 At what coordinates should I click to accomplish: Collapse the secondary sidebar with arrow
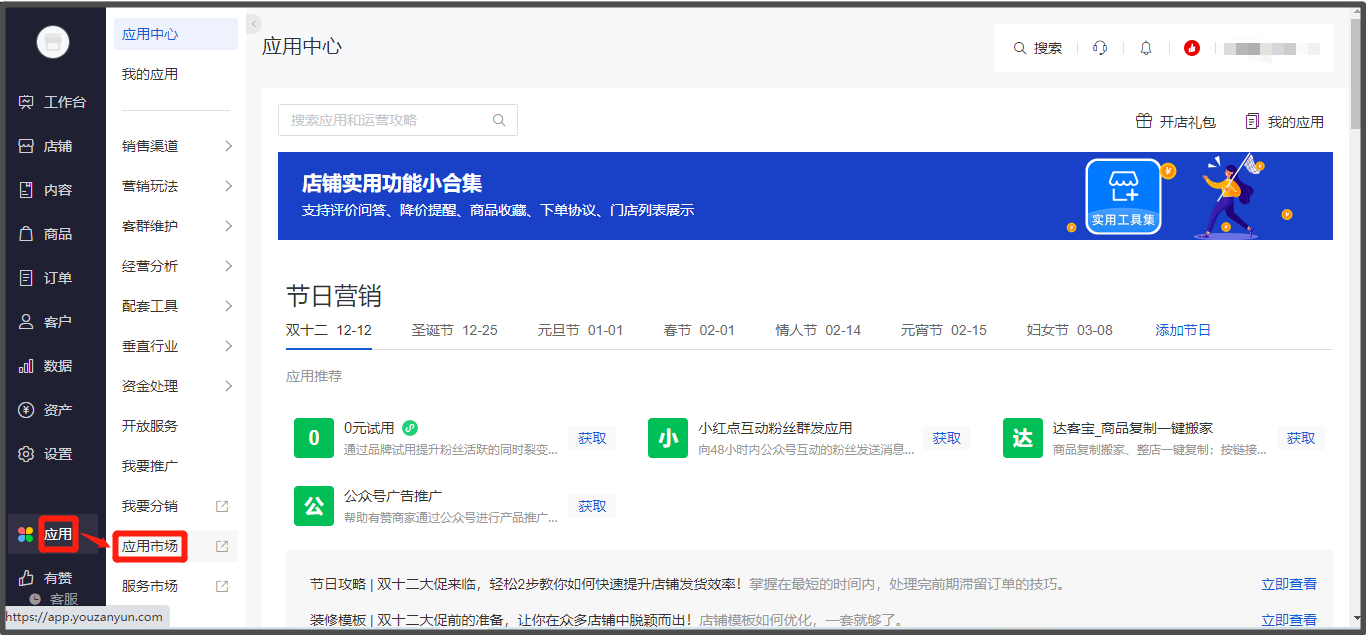(x=254, y=23)
